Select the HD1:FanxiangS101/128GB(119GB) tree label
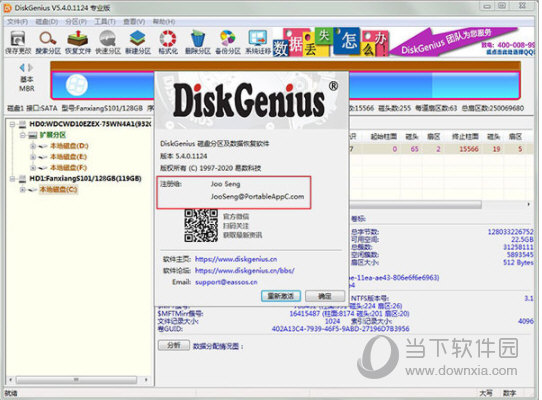542x400 pixels. click(x=85, y=178)
